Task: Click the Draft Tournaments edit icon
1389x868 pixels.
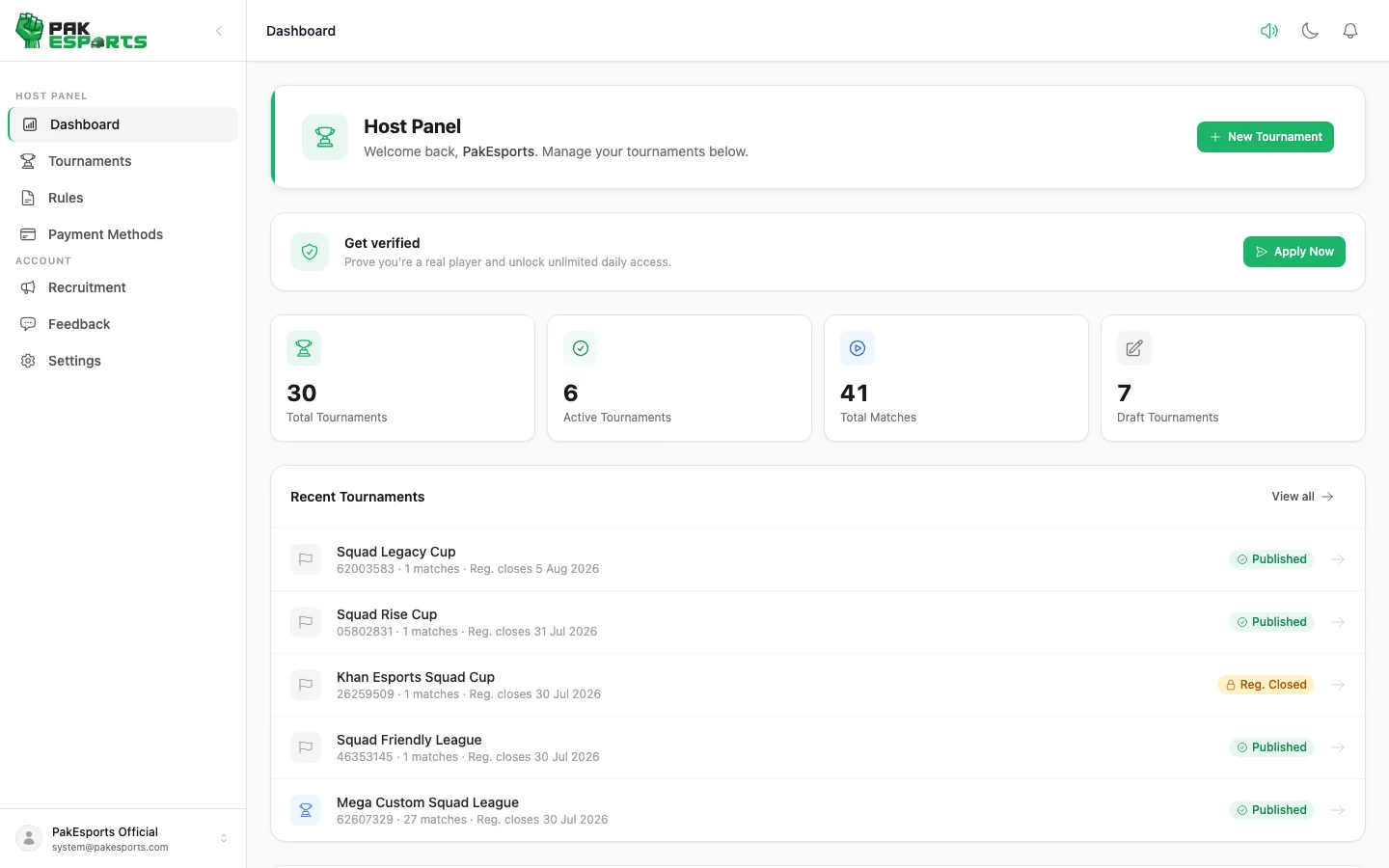Action: pyautogui.click(x=1134, y=348)
